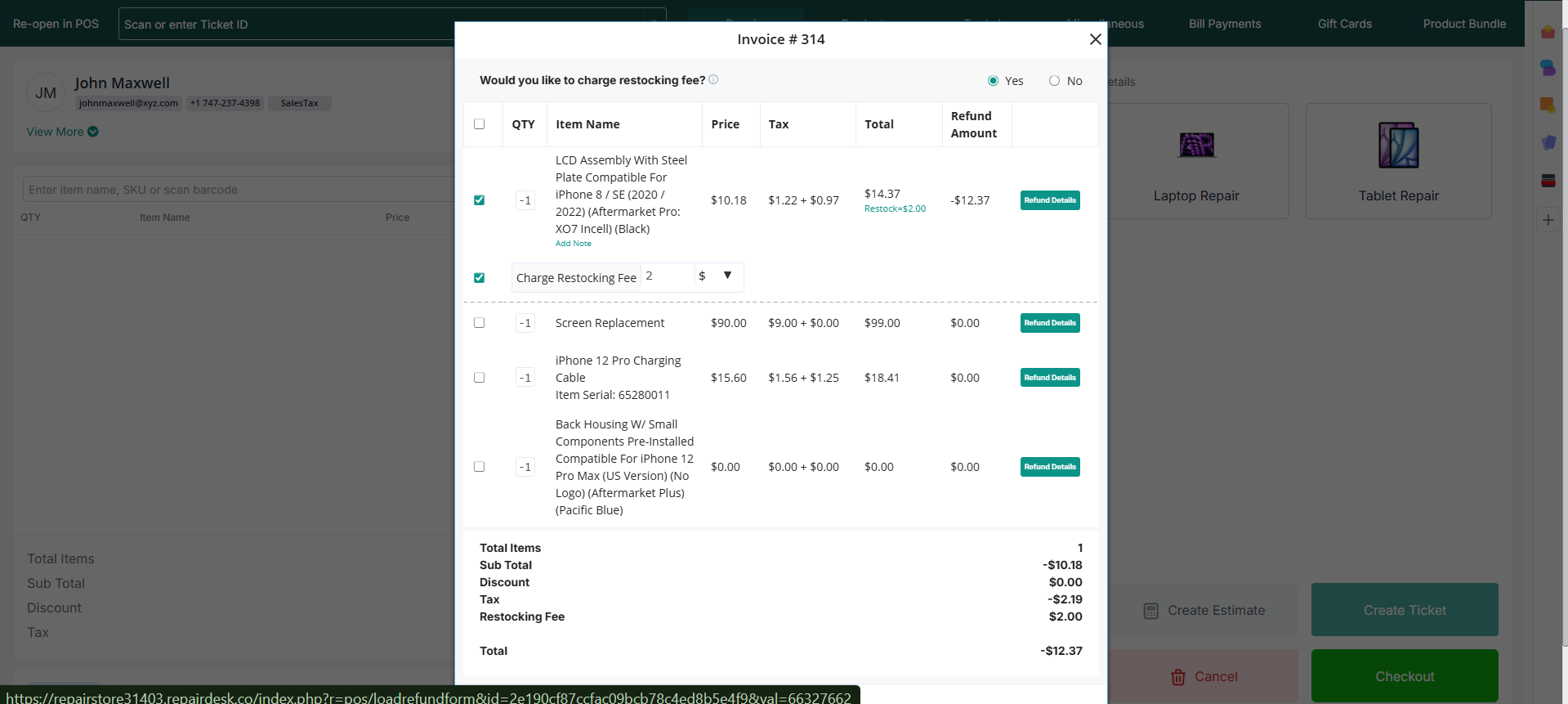Click quantity box for Screen Replacement
This screenshot has width=1568, height=704.
(525, 323)
